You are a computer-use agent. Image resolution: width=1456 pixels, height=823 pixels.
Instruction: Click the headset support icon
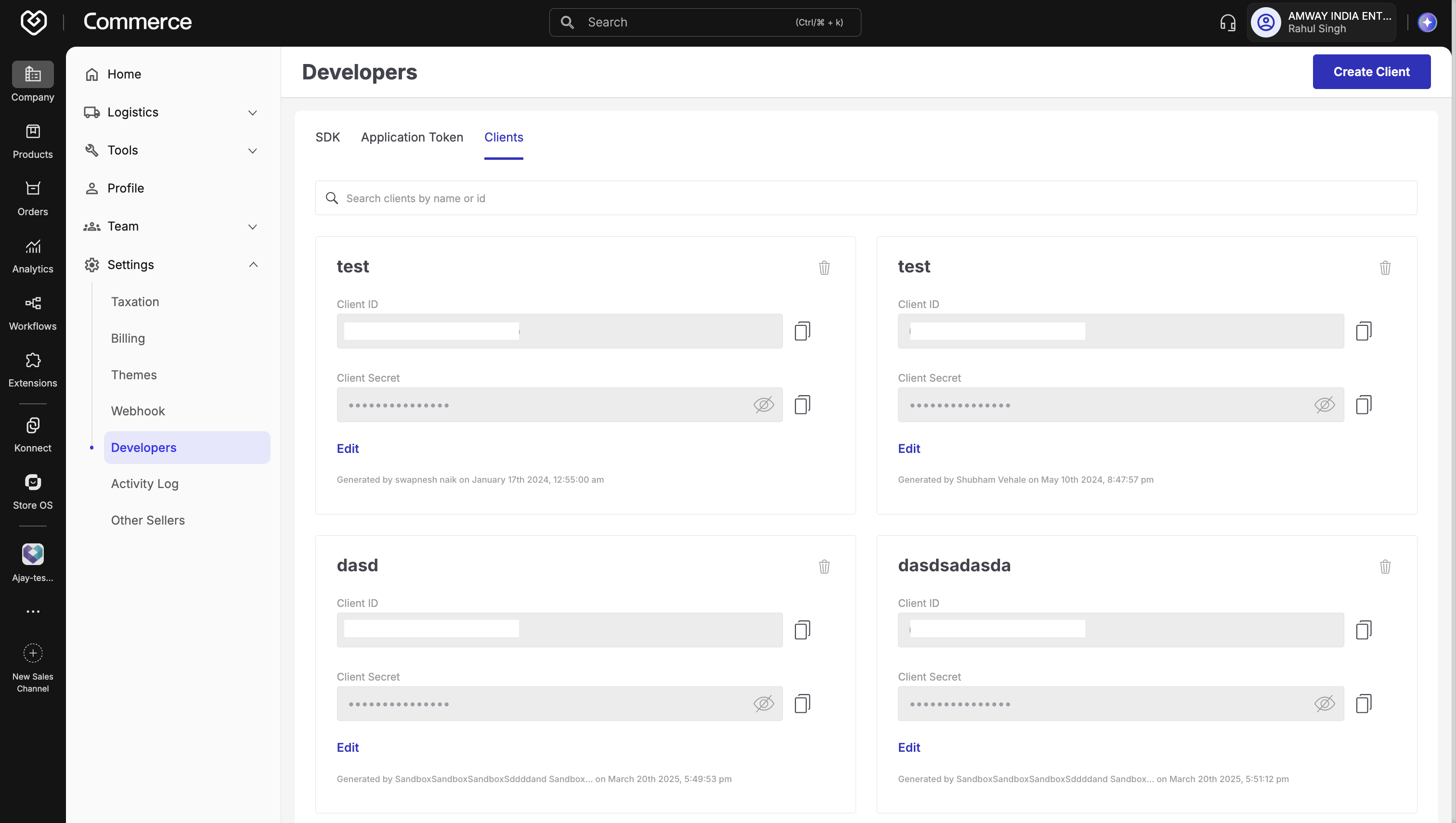tap(1228, 23)
